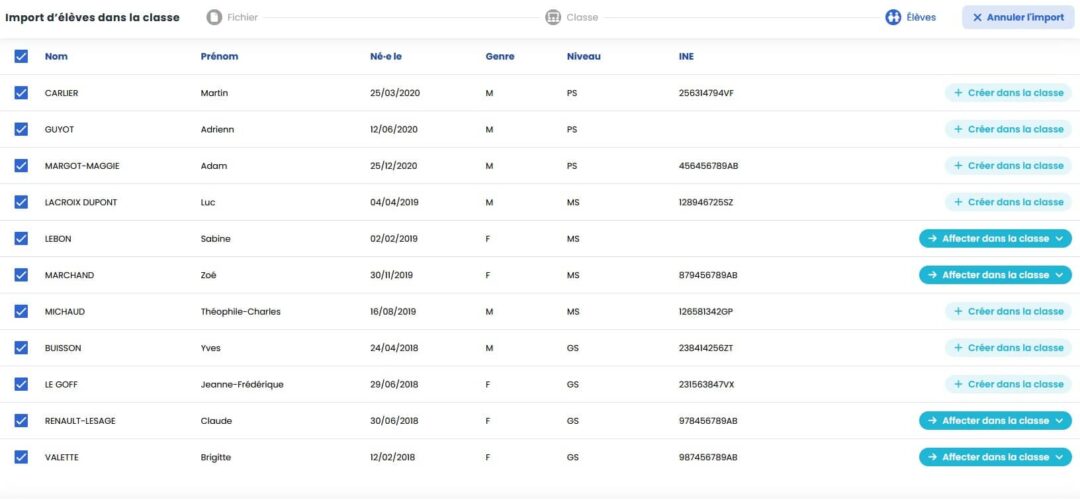Click Créer dans la classe for LACROIX DUPONT
Image resolution: width=1080 pixels, height=504 pixels.
1008,202
